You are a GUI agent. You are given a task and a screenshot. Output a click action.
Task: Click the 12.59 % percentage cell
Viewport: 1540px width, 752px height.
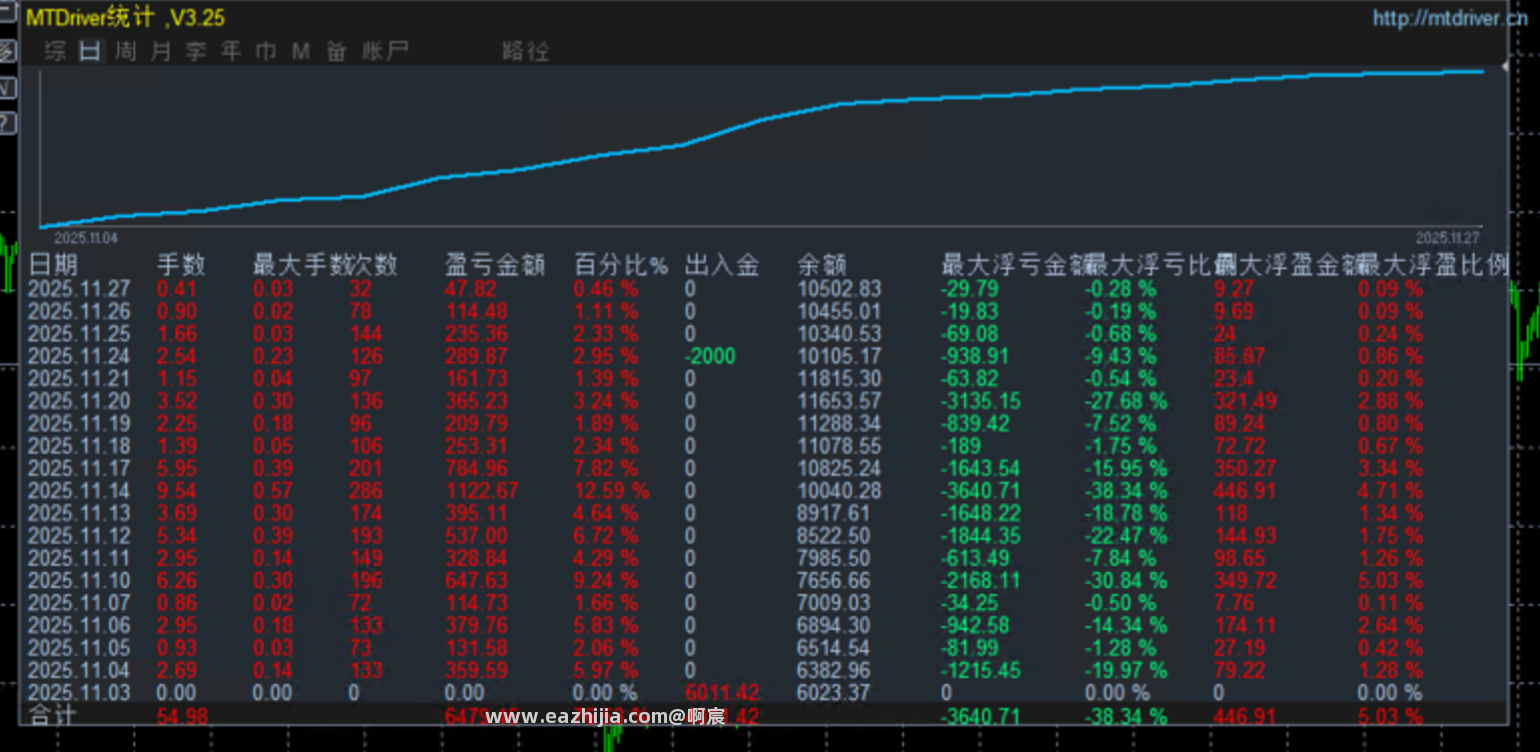[612, 491]
